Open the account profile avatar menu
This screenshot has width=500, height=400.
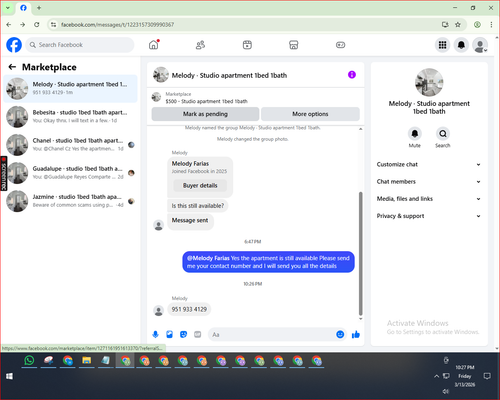(x=480, y=45)
